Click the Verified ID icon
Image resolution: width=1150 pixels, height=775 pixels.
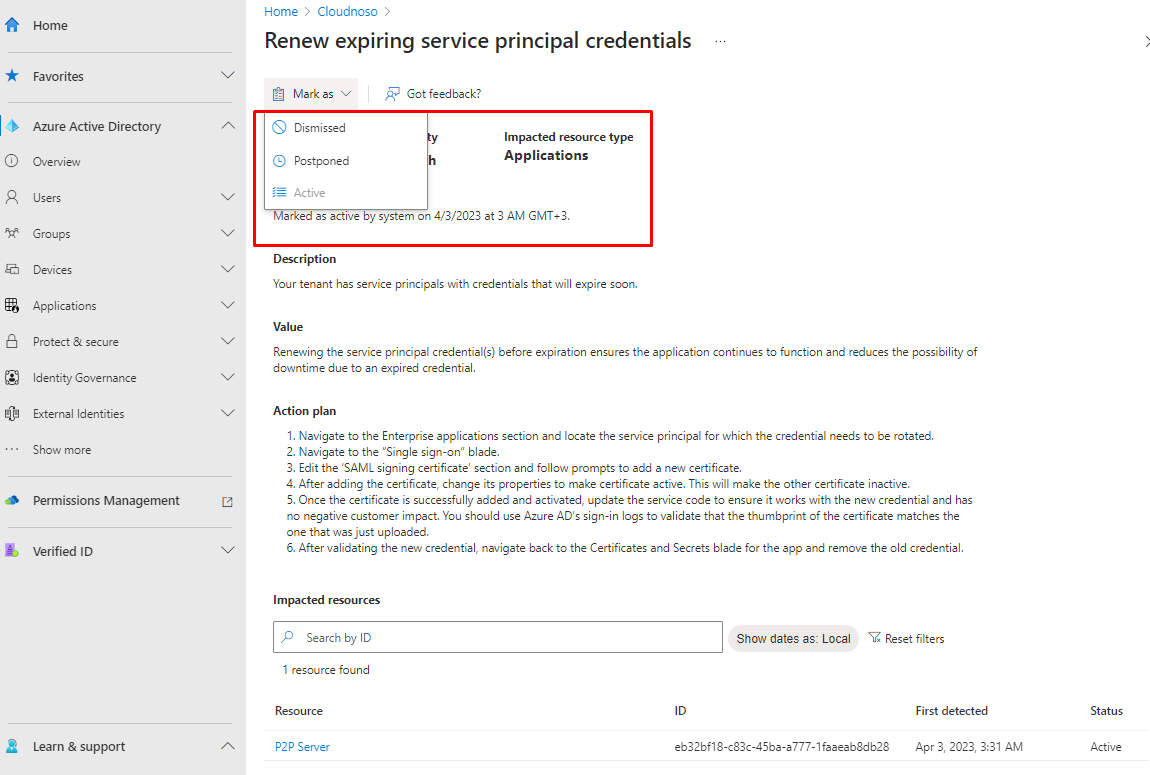(x=12, y=551)
